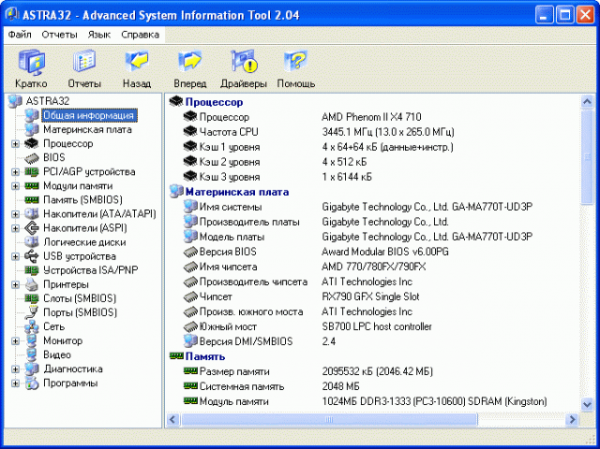Open the Драйверы drivers toolbar icon
This screenshot has height=449, width=600.
[x=244, y=61]
